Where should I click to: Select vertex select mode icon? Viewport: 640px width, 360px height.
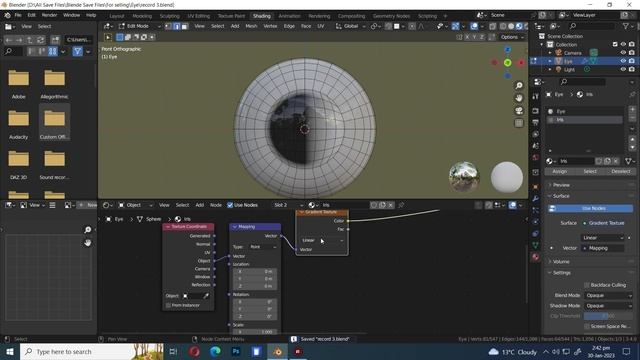click(168, 26)
